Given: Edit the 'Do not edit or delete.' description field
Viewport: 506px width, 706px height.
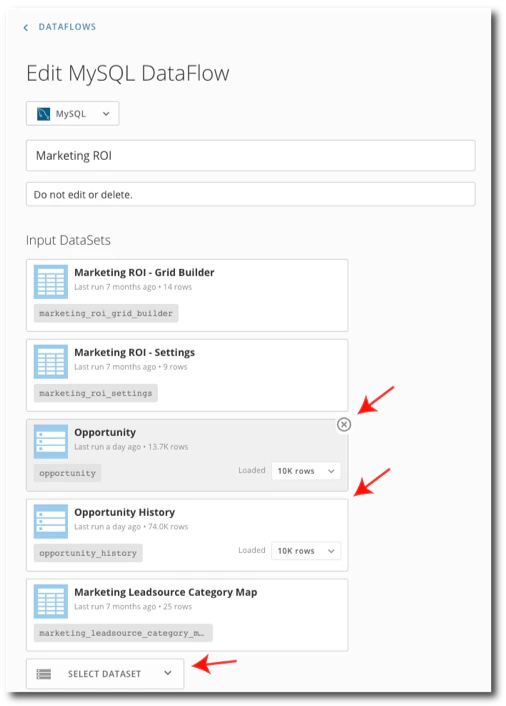Looking at the screenshot, I should (x=250, y=194).
